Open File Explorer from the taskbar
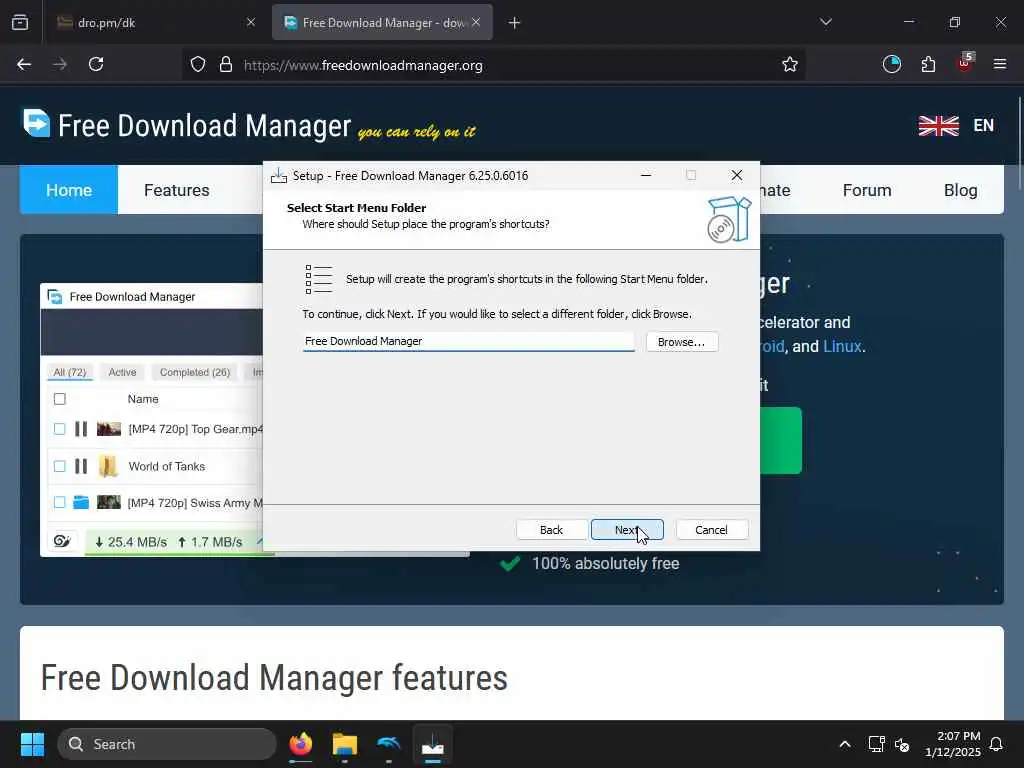The width and height of the screenshot is (1024, 768). [x=345, y=744]
